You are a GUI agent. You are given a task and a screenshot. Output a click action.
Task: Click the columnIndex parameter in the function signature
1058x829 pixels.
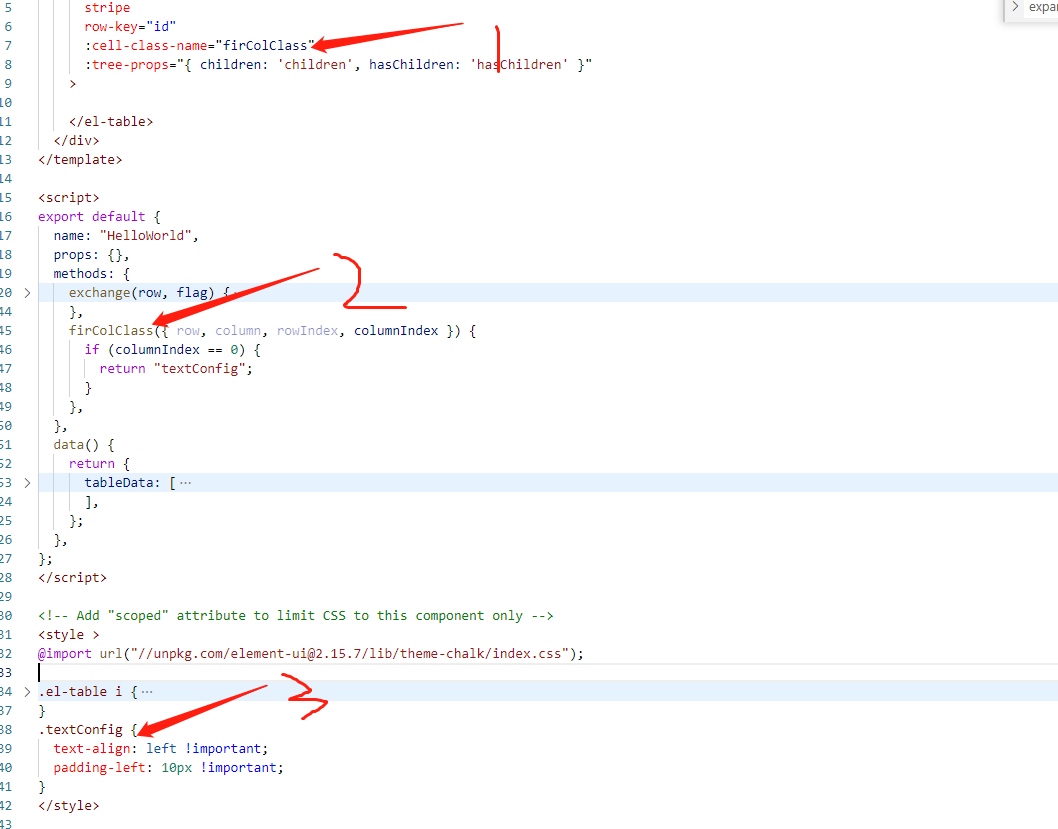[x=396, y=331]
